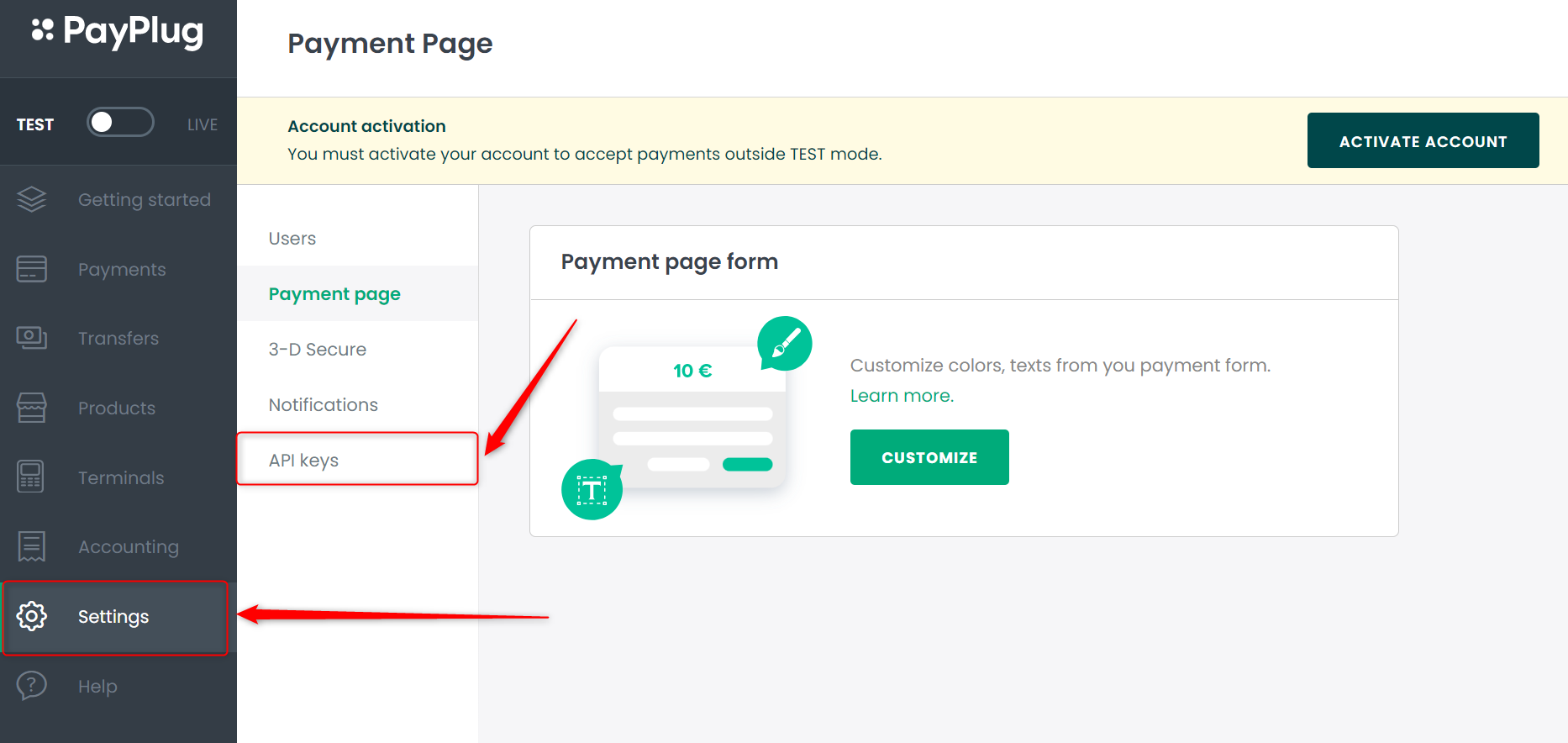Click the Help question mark icon
Screen dimensions: 1568x743
[32, 686]
